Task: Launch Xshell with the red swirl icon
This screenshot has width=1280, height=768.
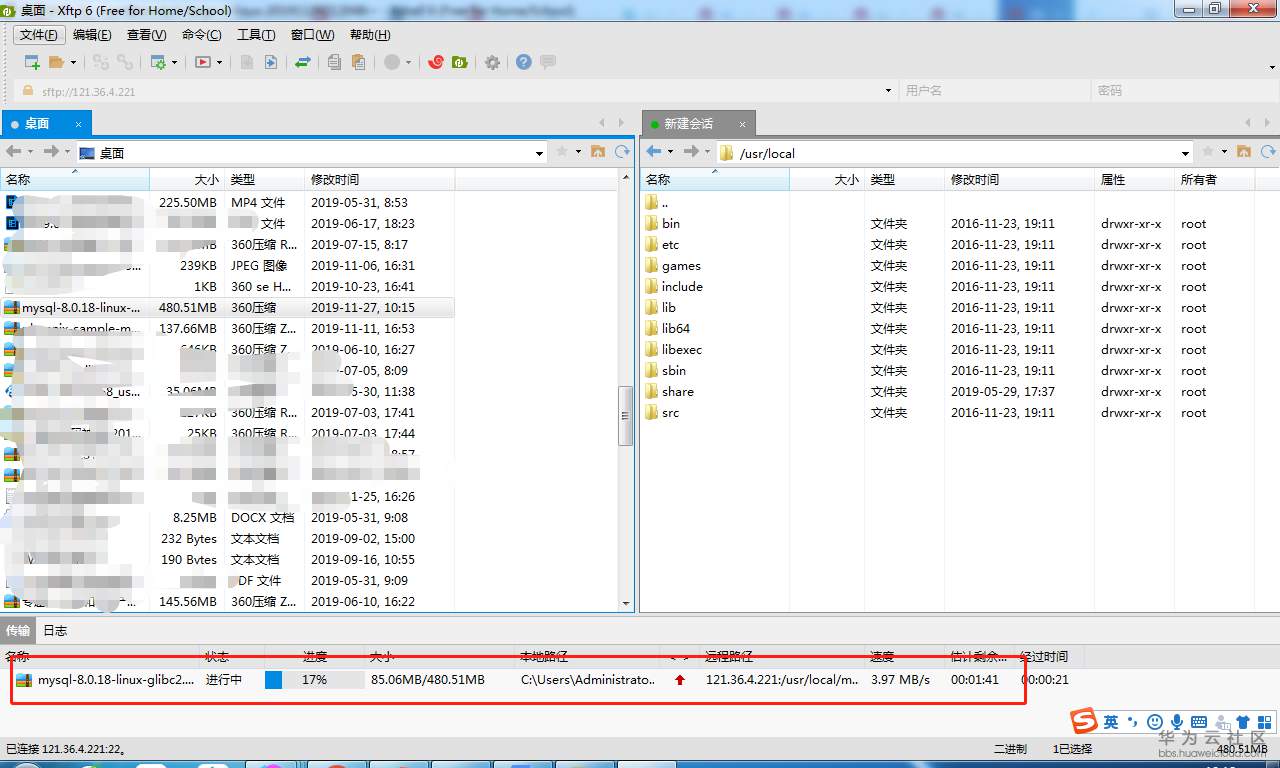Action: pyautogui.click(x=436, y=62)
